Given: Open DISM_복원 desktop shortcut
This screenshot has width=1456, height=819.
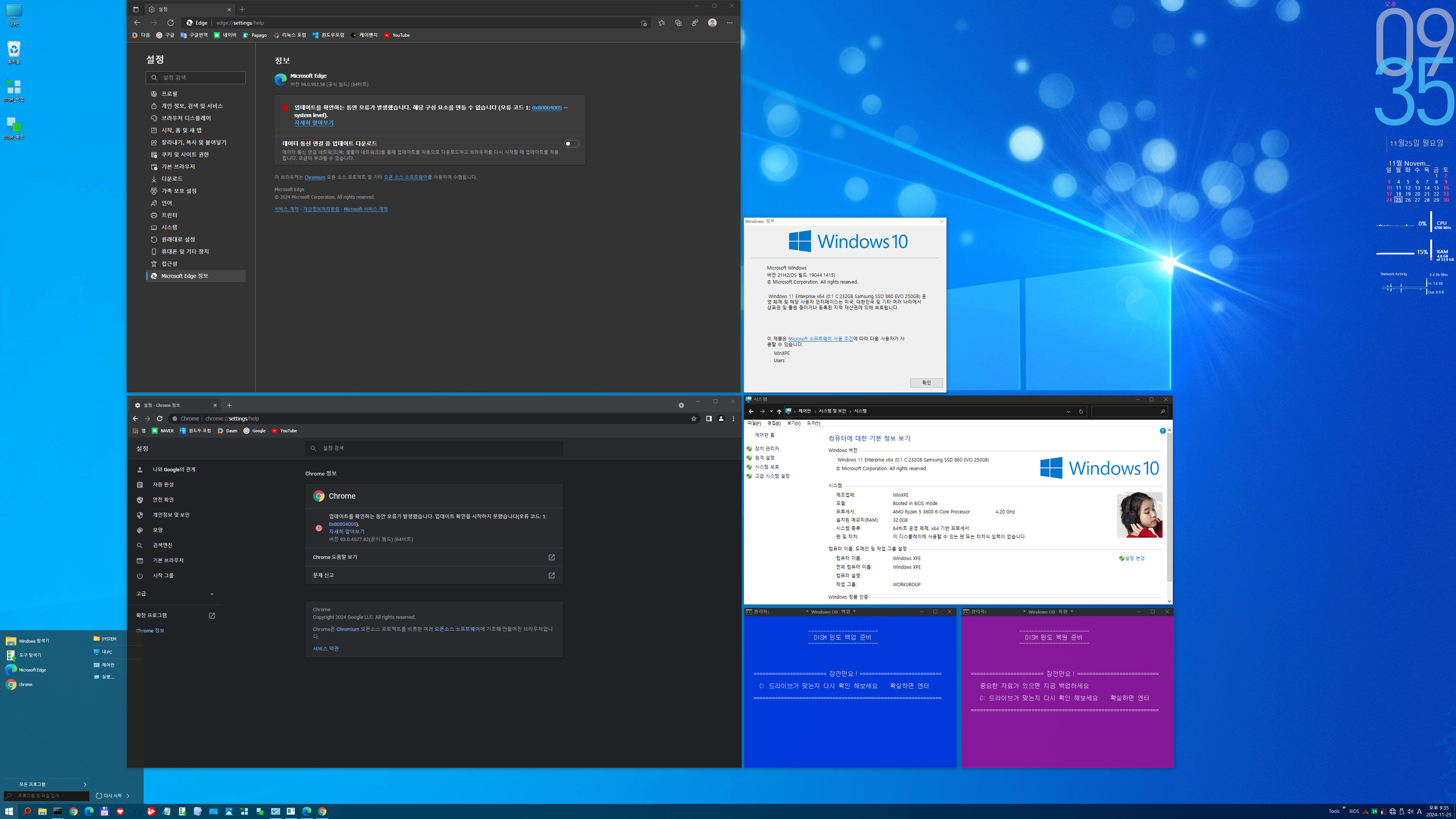Looking at the screenshot, I should (14, 128).
